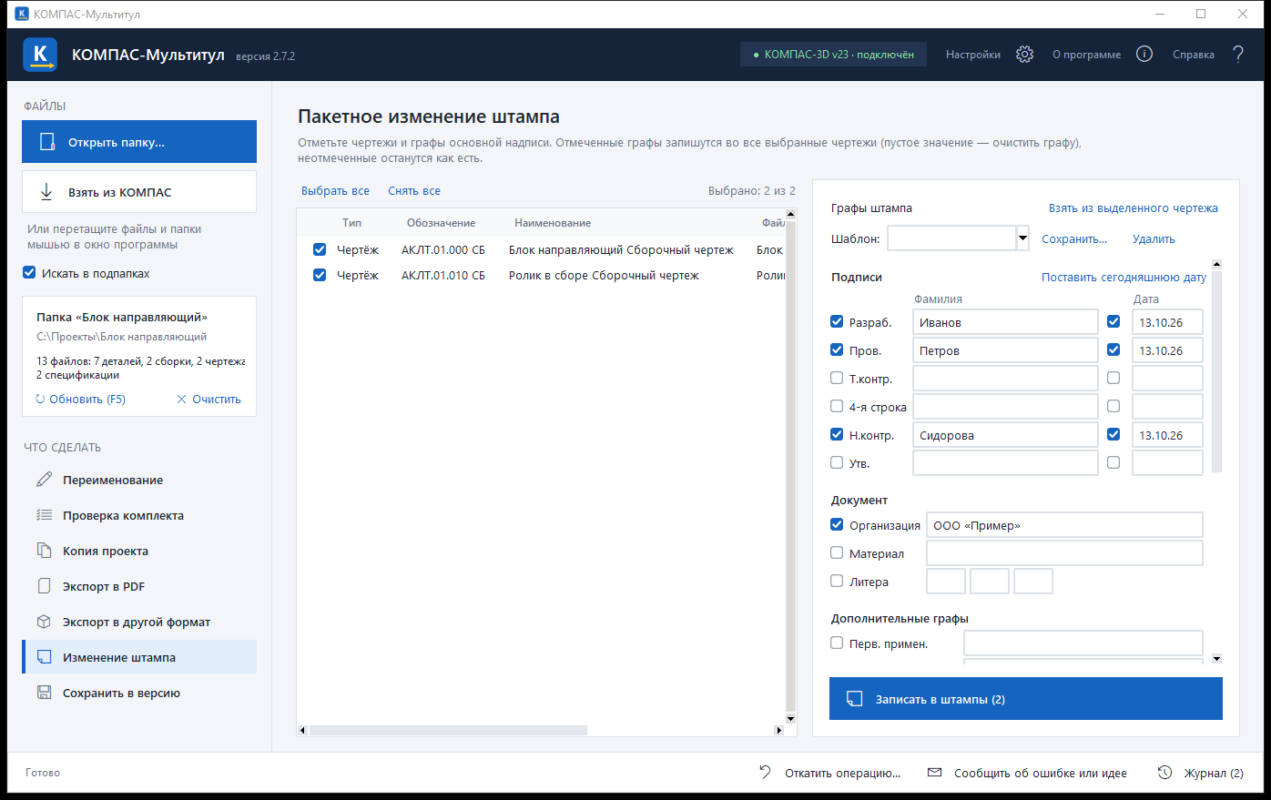
Task: Uncheck Искать в подпапках checkbox
Action: (x=29, y=273)
